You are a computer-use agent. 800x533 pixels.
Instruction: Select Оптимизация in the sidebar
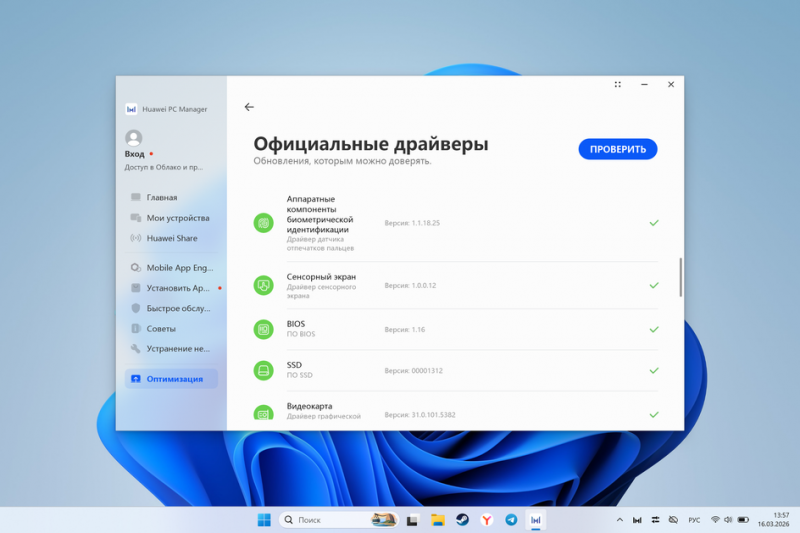click(x=171, y=378)
